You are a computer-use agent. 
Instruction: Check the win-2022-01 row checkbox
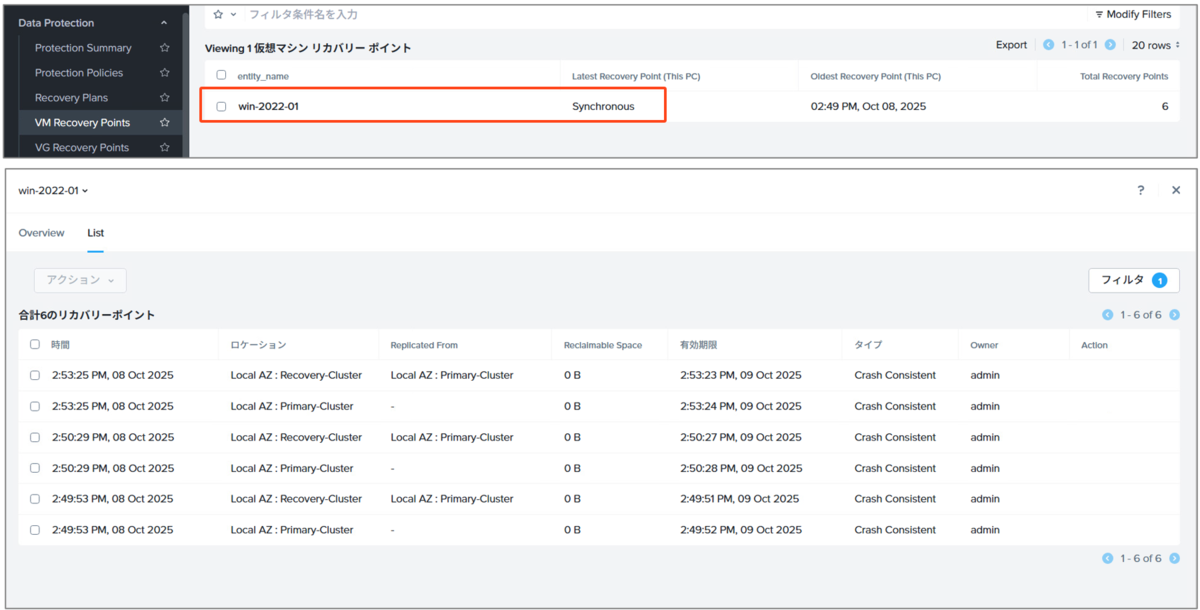pos(222,106)
